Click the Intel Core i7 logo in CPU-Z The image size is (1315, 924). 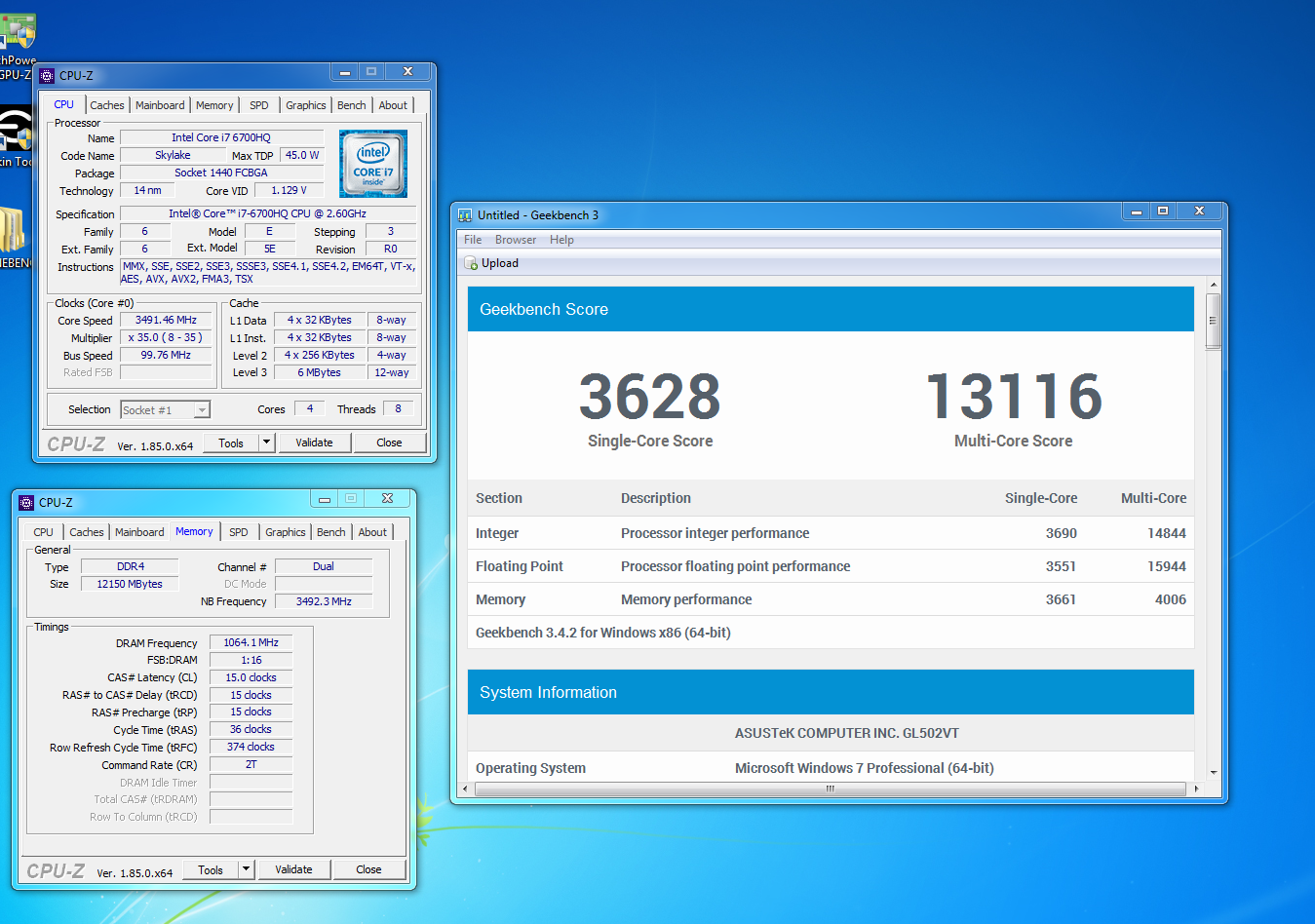[373, 164]
